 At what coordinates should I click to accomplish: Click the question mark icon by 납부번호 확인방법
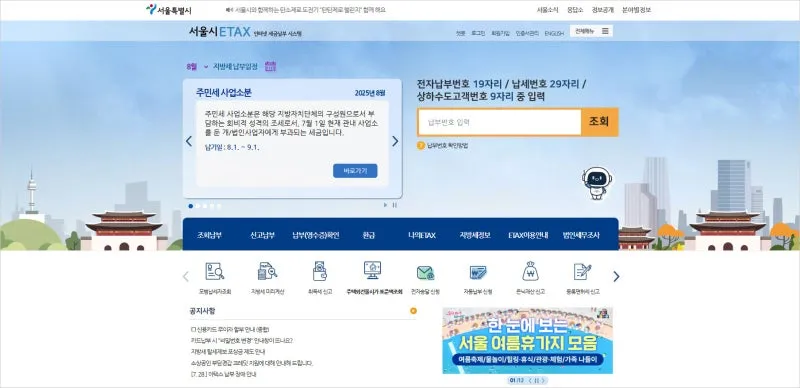coord(421,146)
